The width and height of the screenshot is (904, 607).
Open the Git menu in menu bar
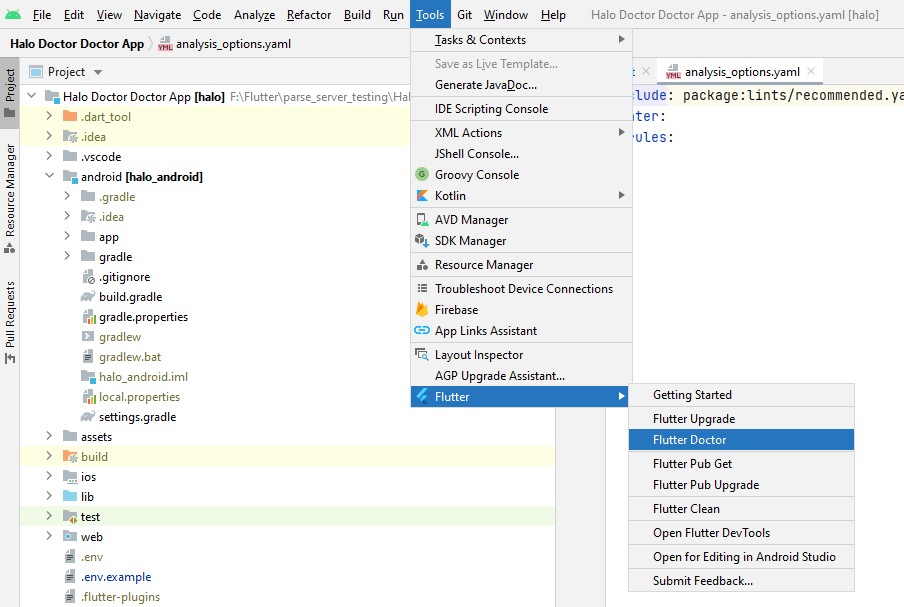[465, 15]
